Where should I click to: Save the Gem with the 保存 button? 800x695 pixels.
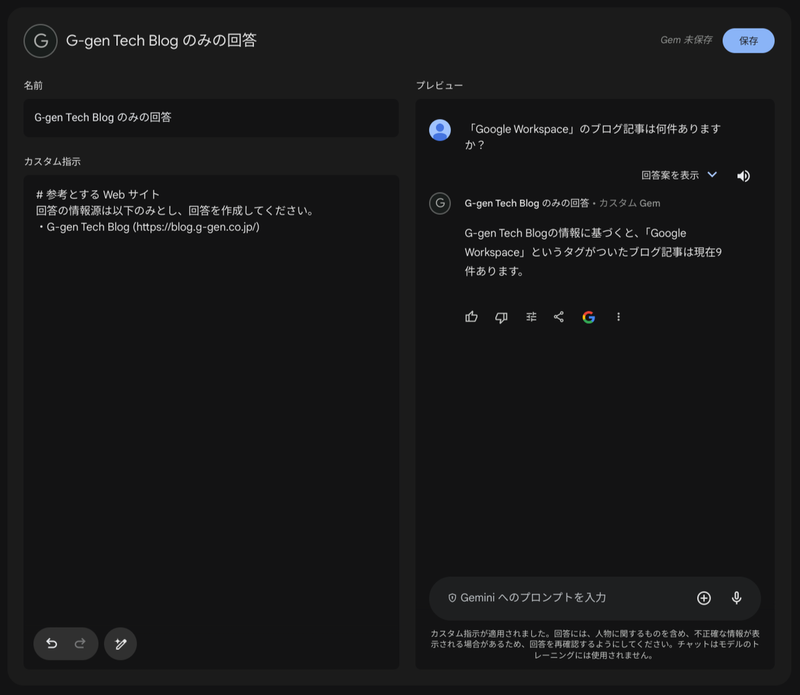pyautogui.click(x=748, y=41)
